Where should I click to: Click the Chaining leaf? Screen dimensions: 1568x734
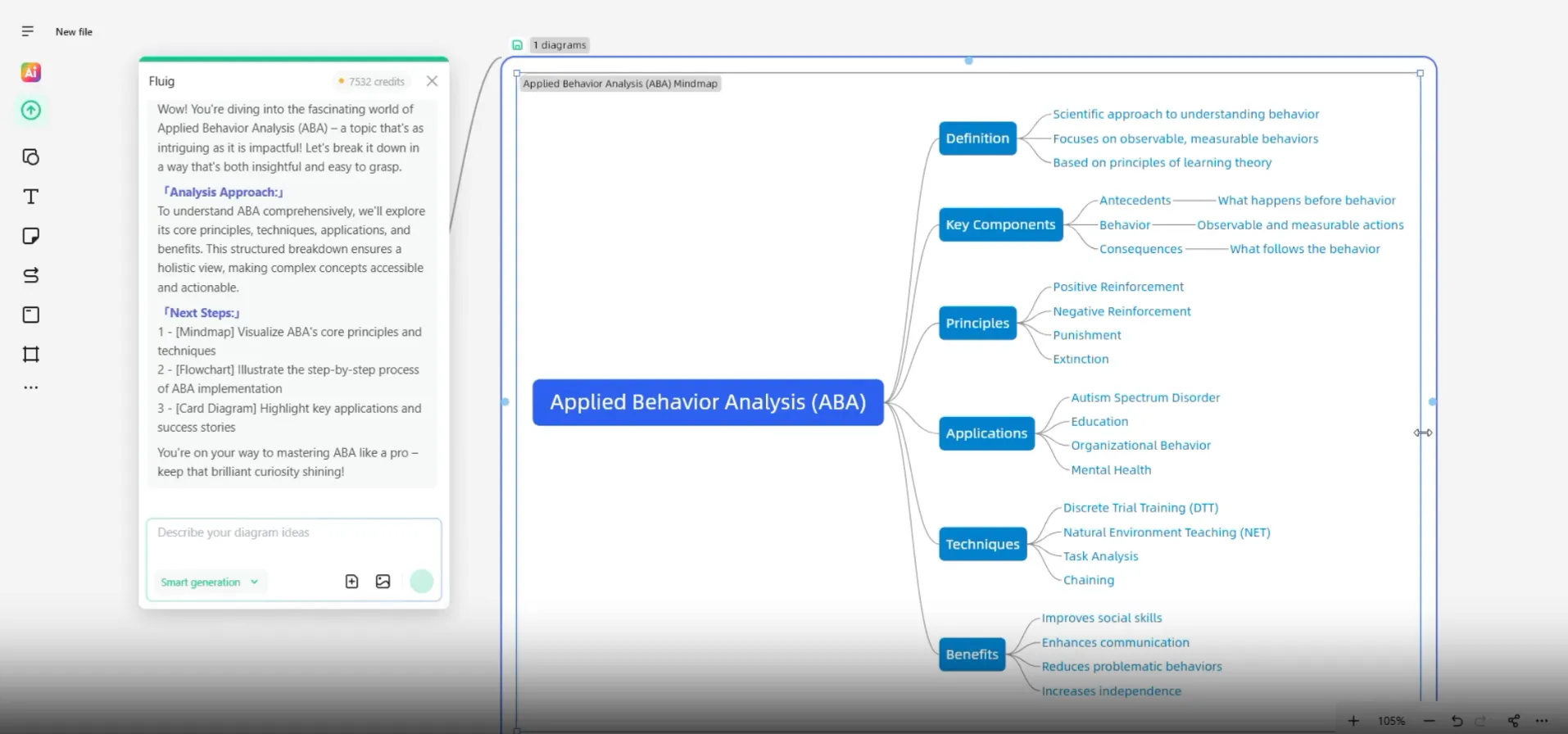[1088, 580]
